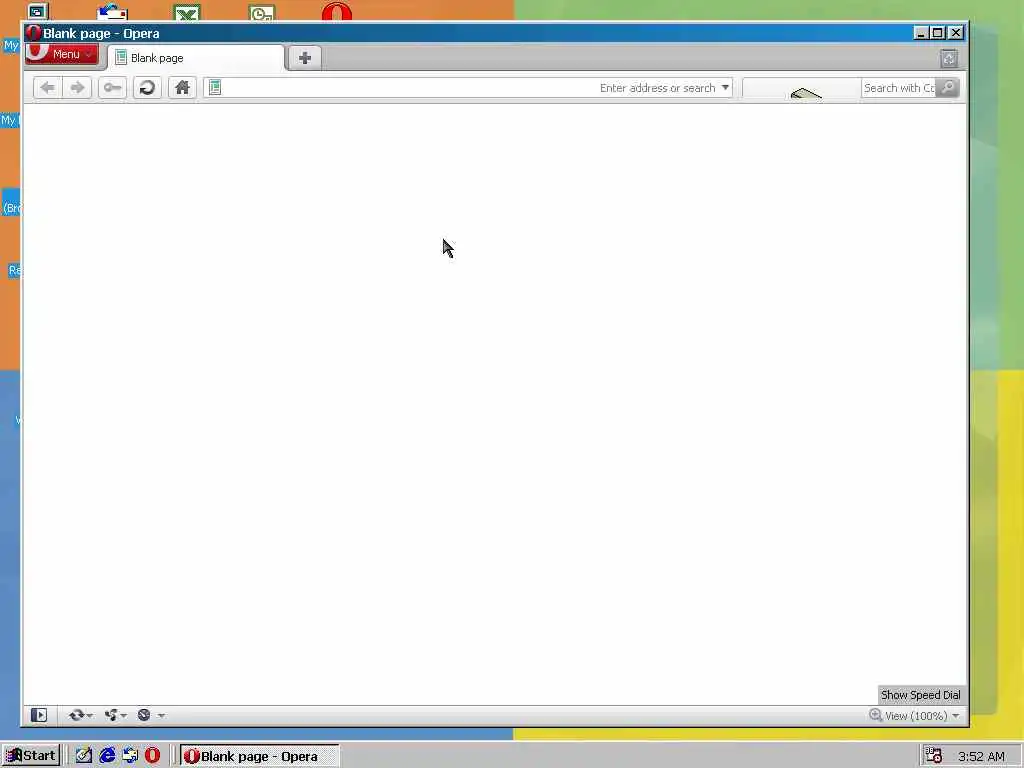Reload the page

(x=147, y=88)
